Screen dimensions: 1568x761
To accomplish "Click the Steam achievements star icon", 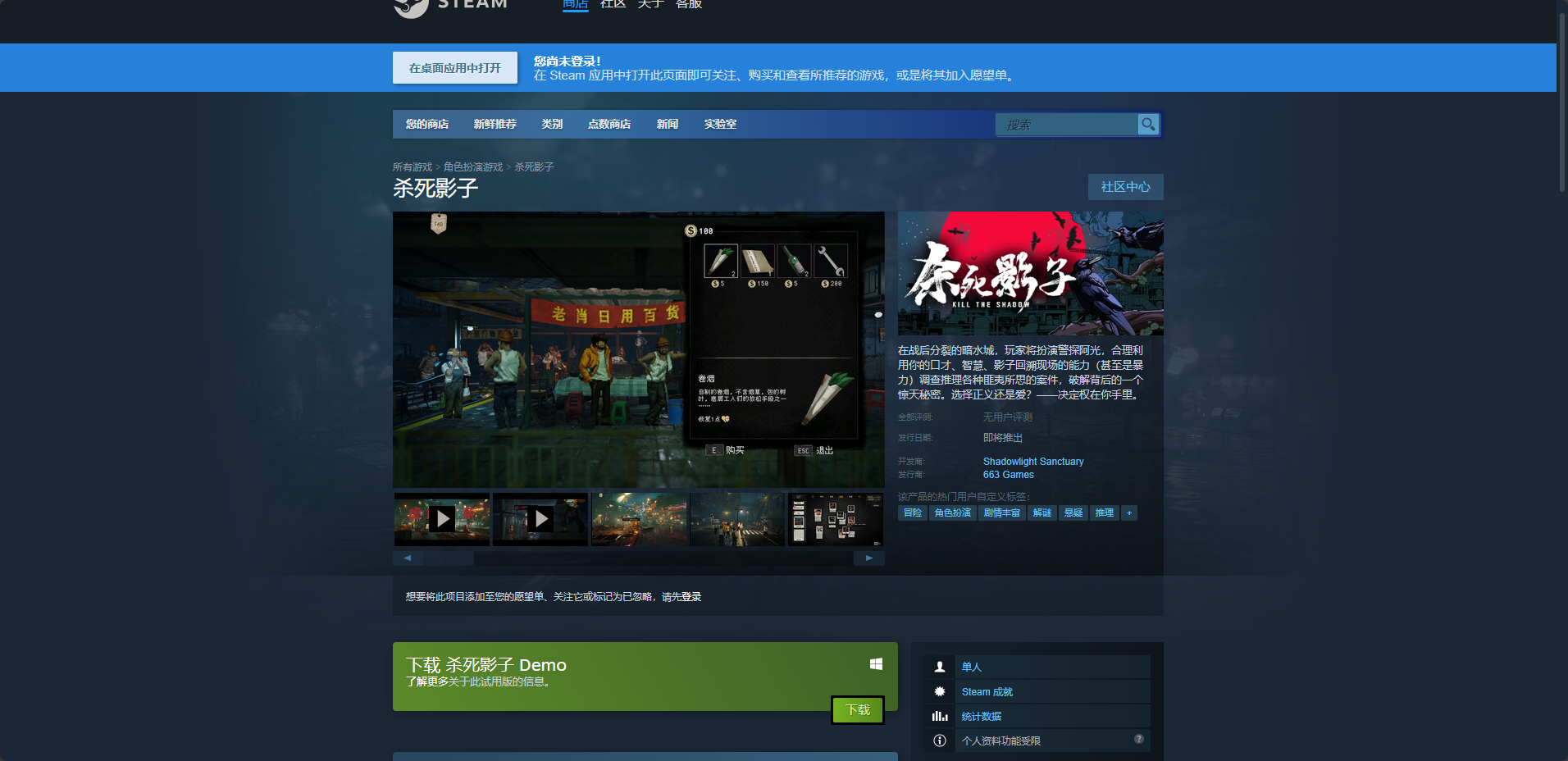I will [x=940, y=691].
